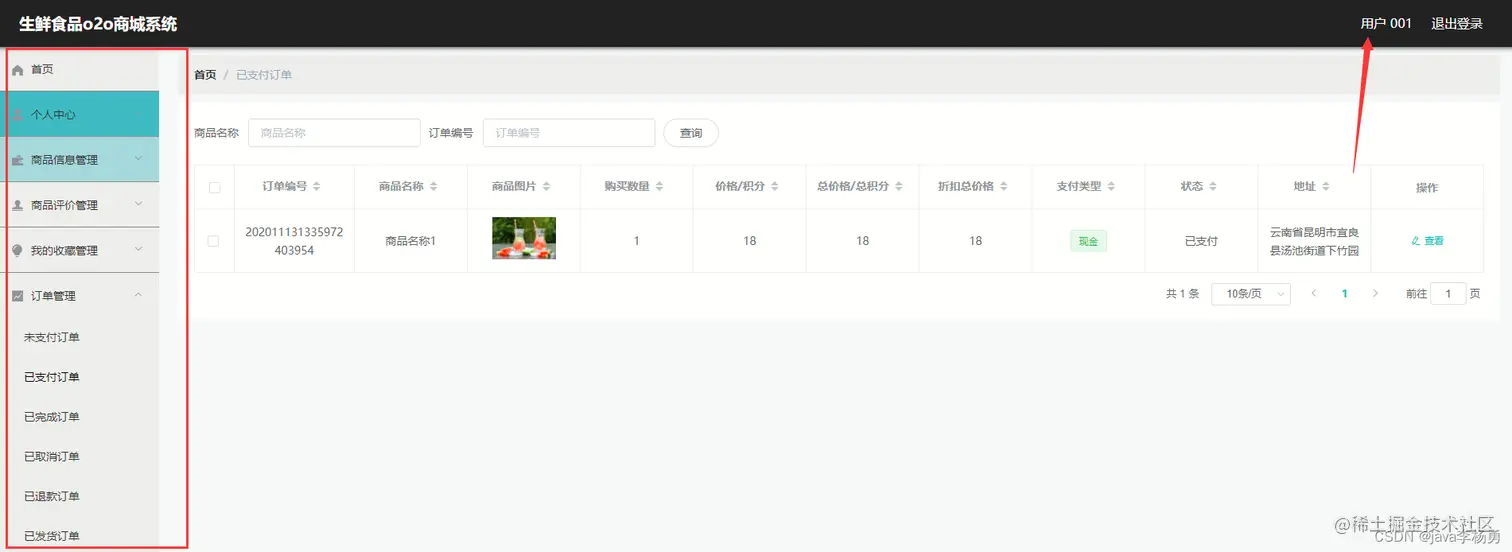Sort the table by 总价格/总积分 column
This screenshot has height=552, width=1512.
(898, 187)
